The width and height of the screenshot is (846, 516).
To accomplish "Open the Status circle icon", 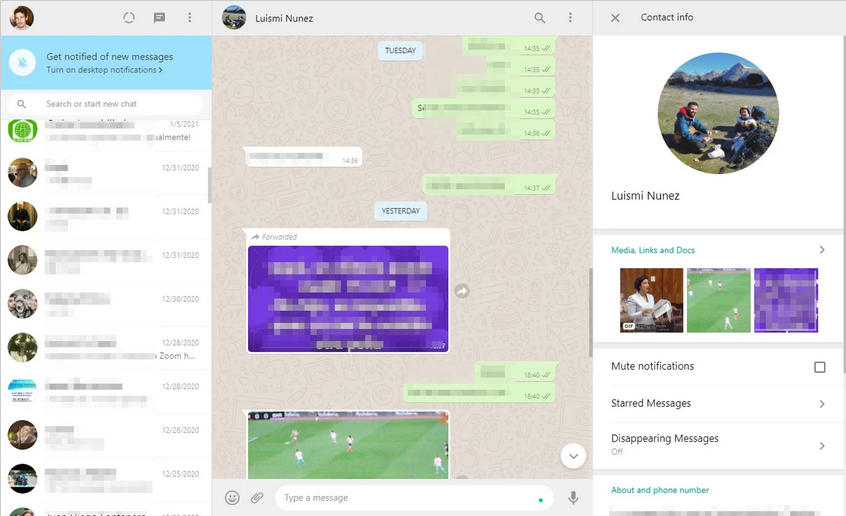I will 129,18.
